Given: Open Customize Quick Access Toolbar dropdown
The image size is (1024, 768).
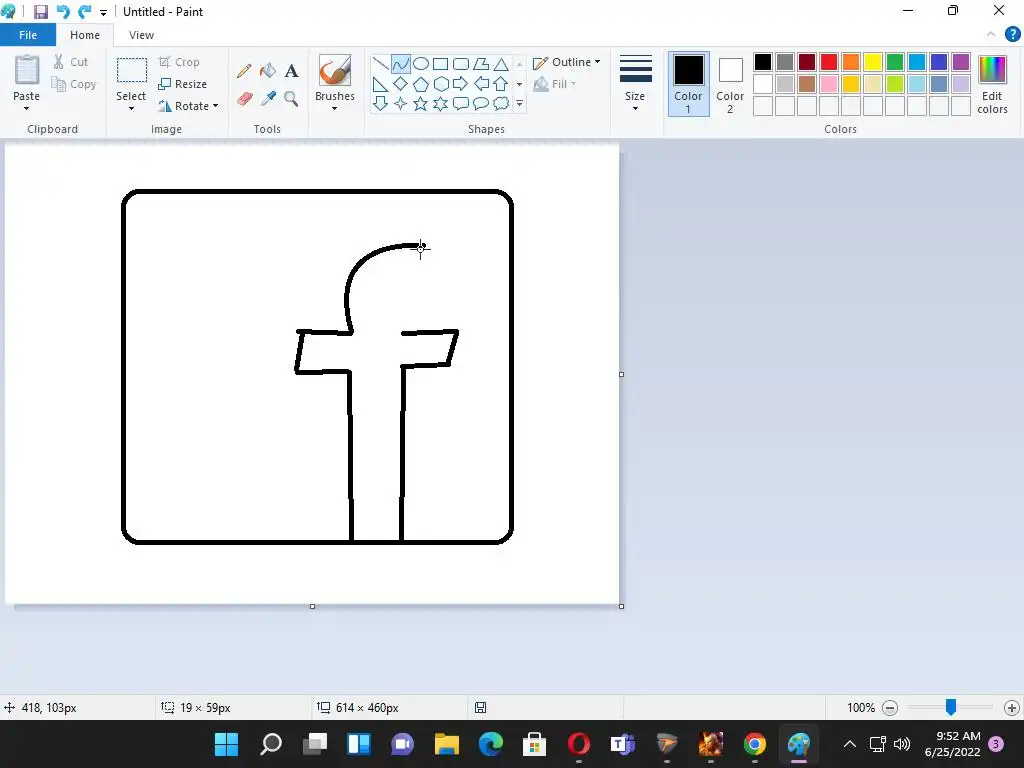Looking at the screenshot, I should [103, 12].
